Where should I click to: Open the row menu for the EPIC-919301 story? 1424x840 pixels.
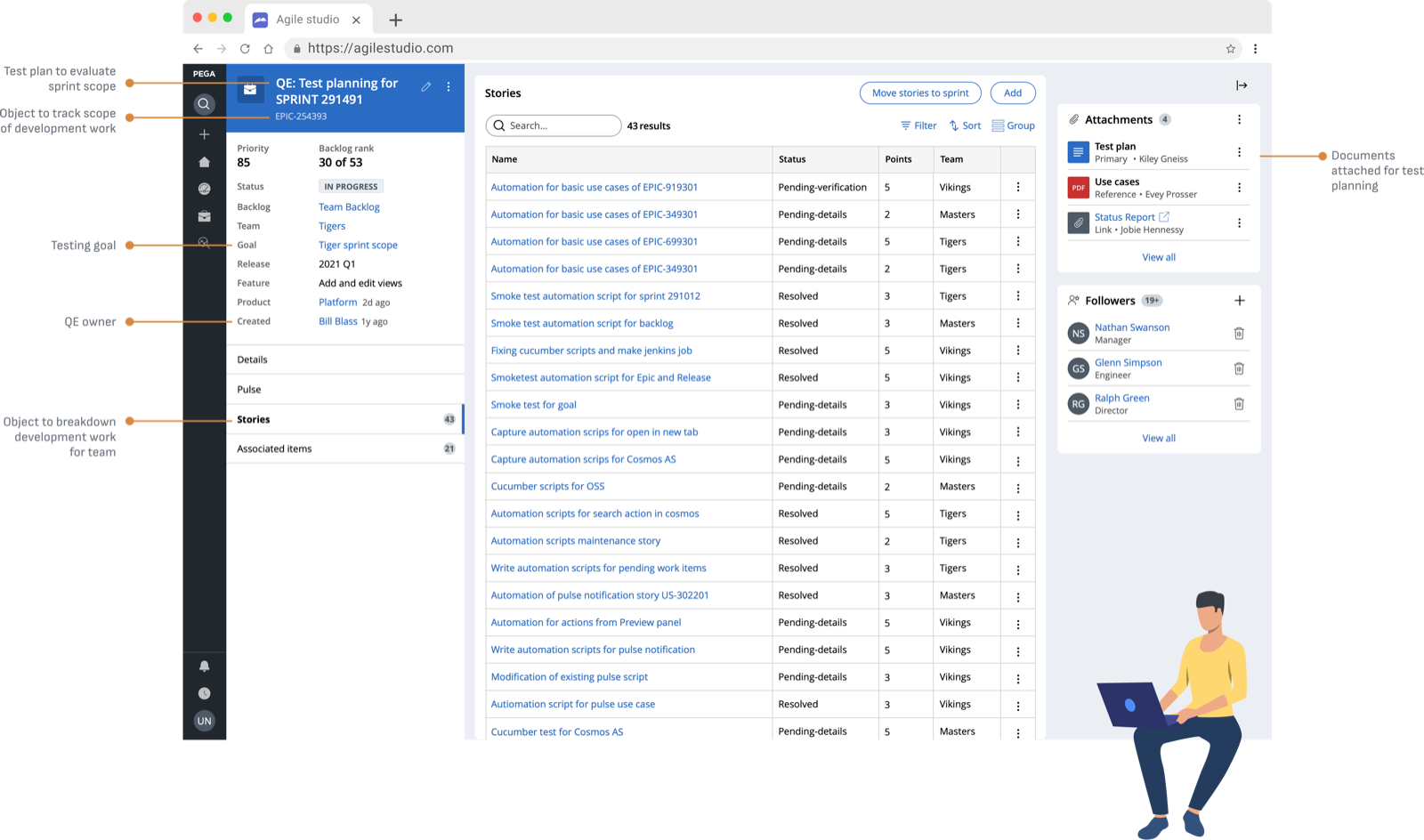click(x=1018, y=187)
